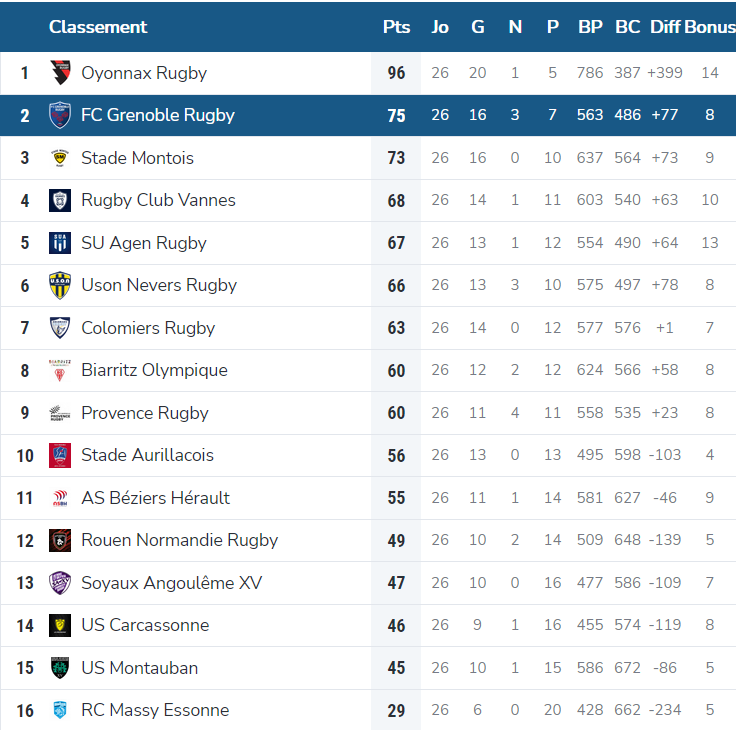Click the RC Massy Essonne logo
Screen dimensions: 736x730
(x=60, y=710)
